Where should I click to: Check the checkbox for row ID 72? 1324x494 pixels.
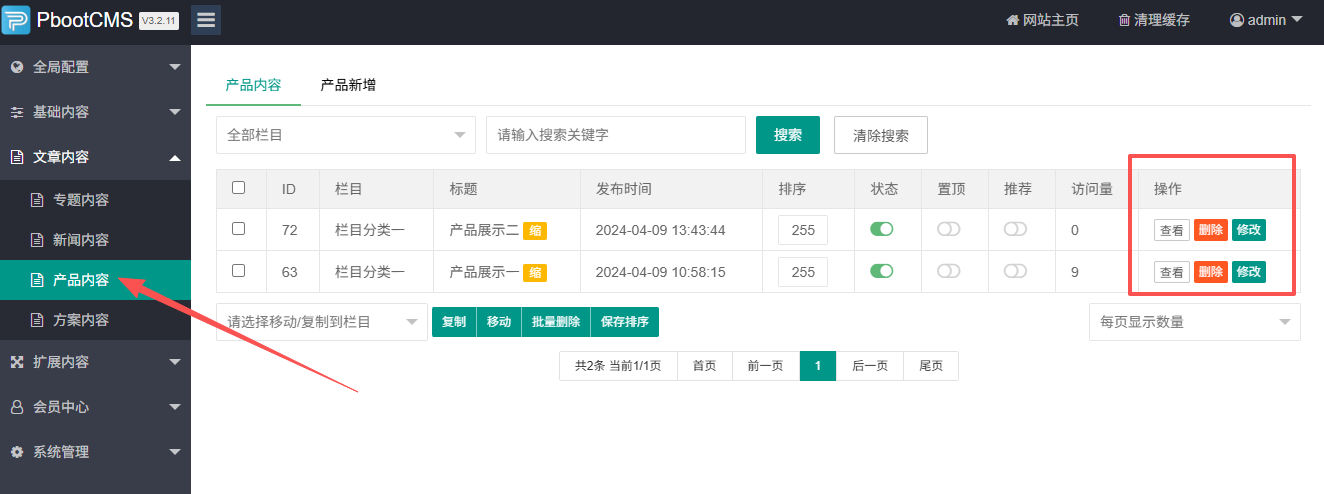coord(238,229)
